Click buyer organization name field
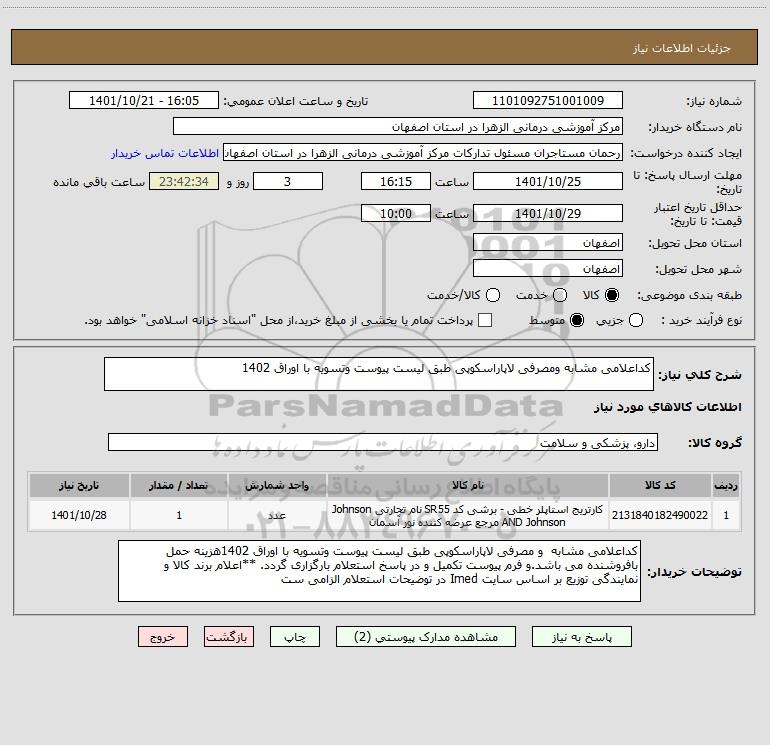 pos(398,127)
